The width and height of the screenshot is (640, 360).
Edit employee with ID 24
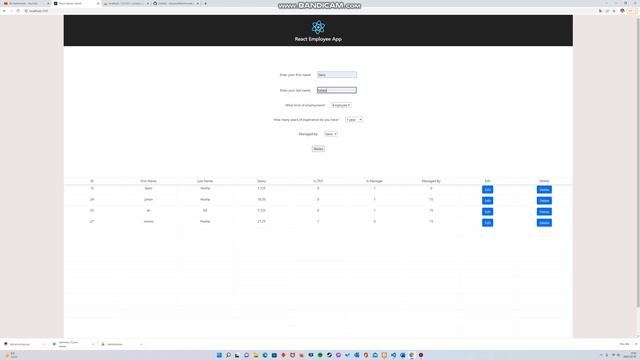487,200
